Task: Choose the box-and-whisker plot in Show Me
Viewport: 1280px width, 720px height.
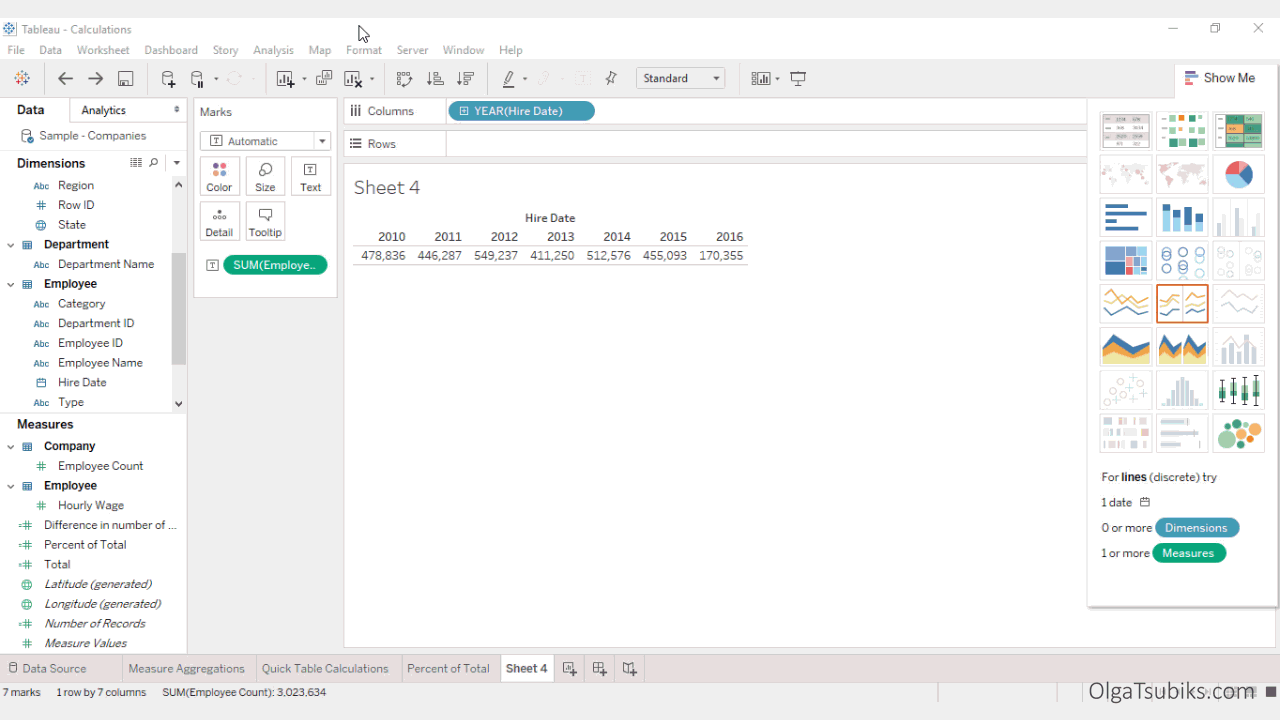Action: (x=1239, y=390)
